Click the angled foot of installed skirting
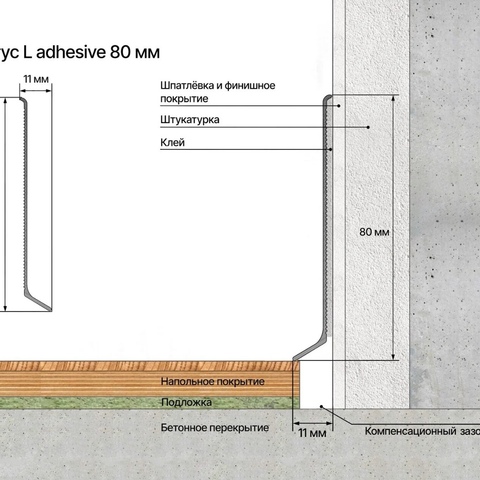This screenshot has height=480, width=480. point(309,350)
